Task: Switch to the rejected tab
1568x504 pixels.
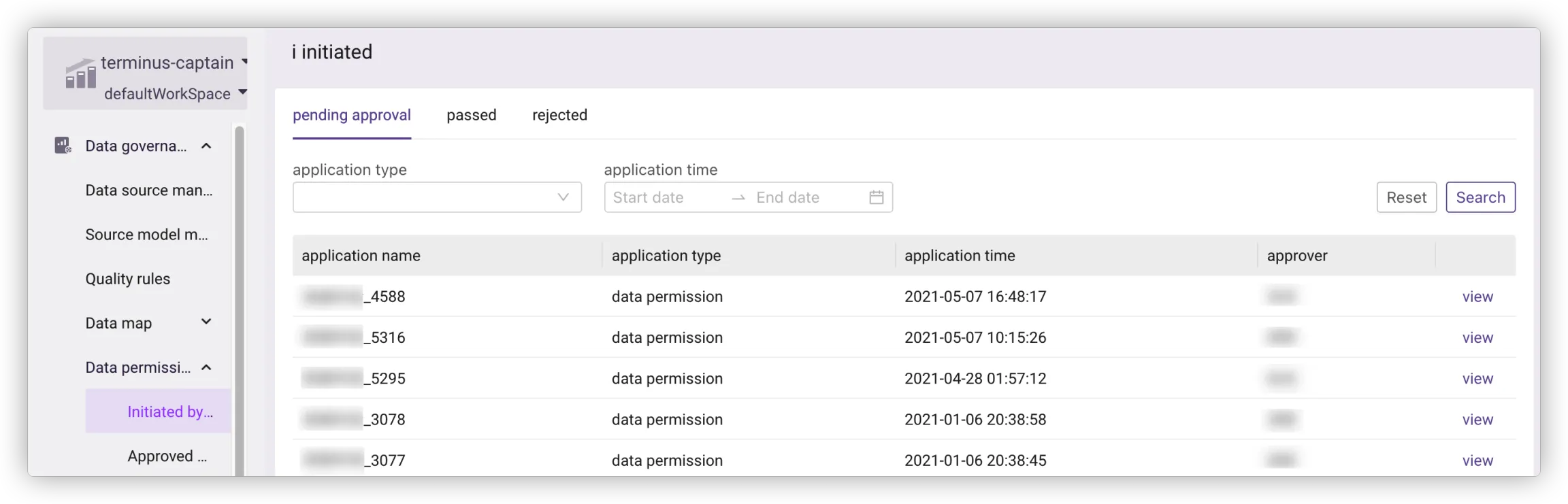Action: click(x=559, y=115)
